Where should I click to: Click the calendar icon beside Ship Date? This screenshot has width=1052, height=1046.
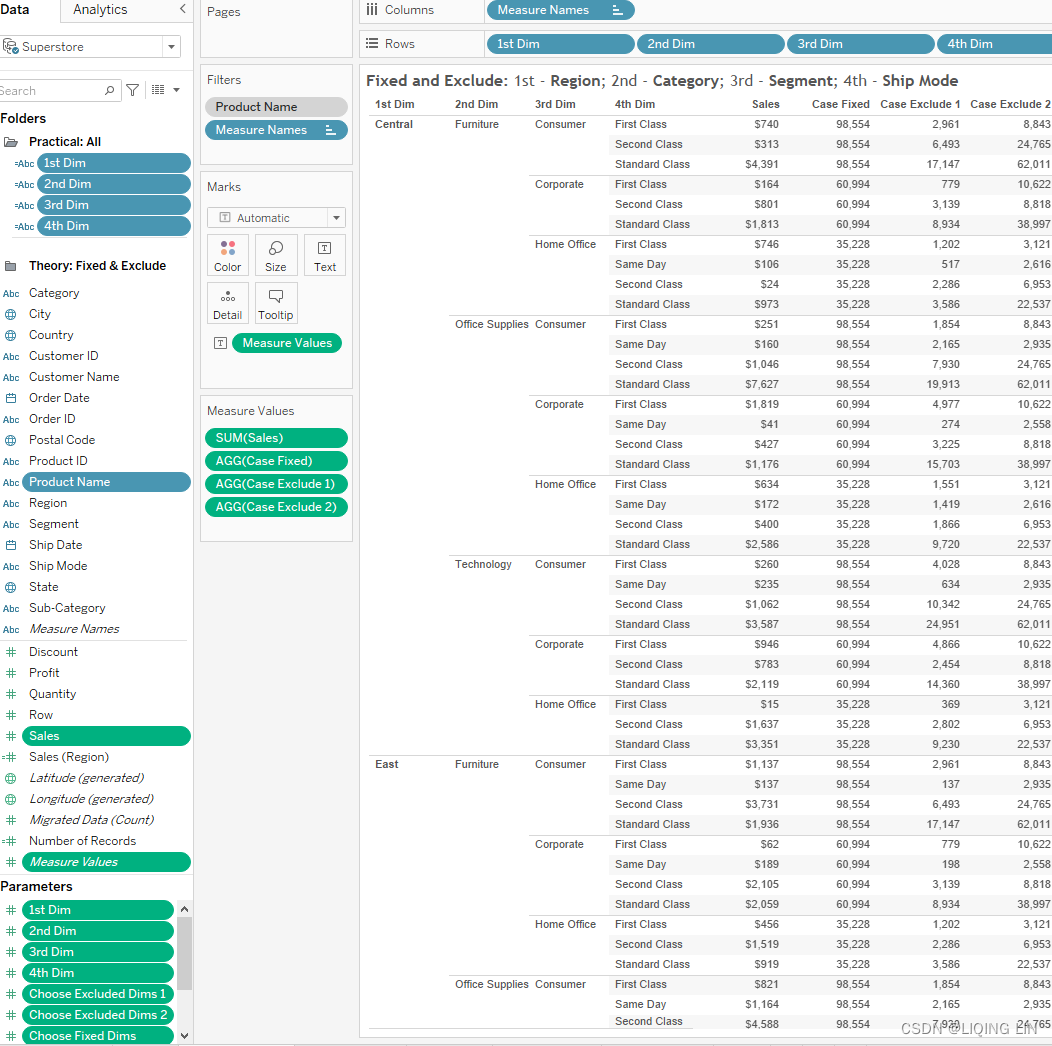(11, 545)
